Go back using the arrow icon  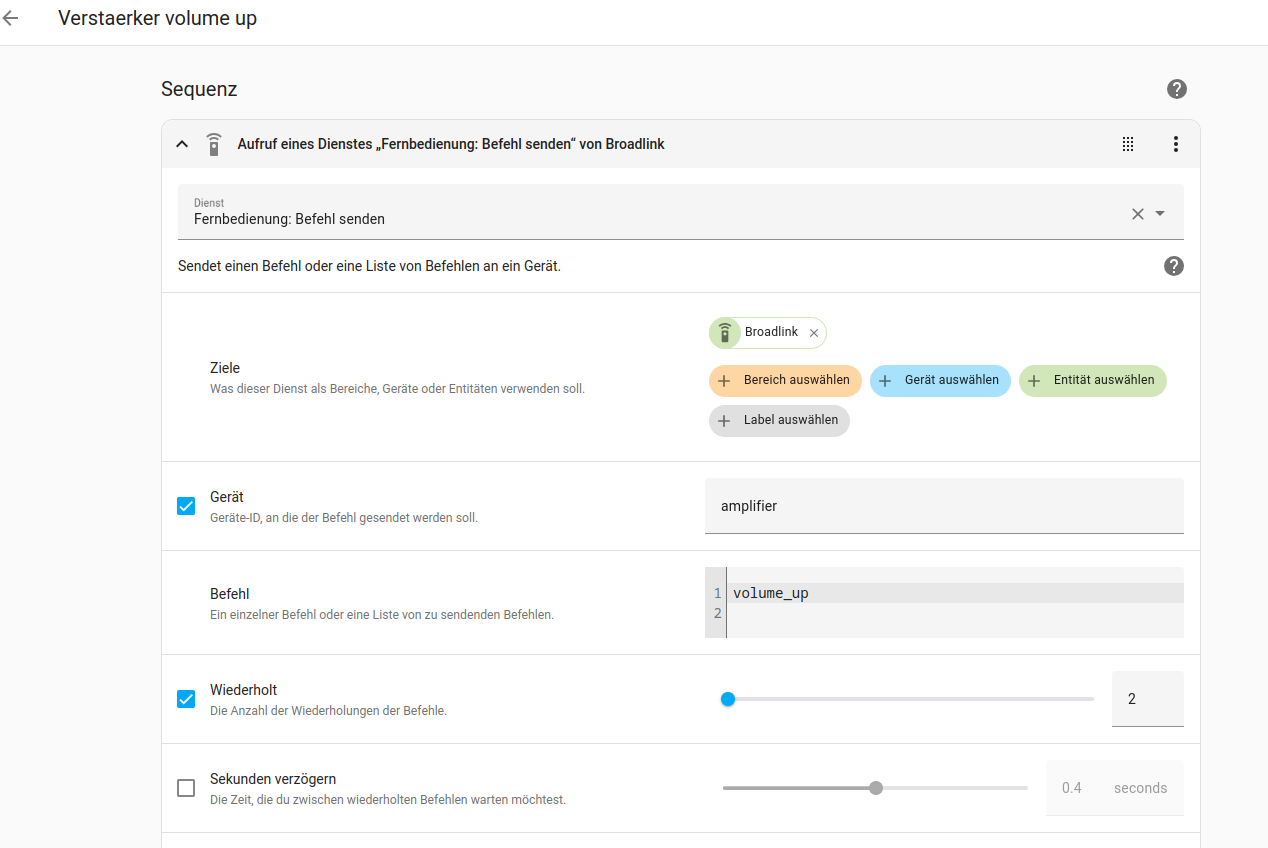11,19
